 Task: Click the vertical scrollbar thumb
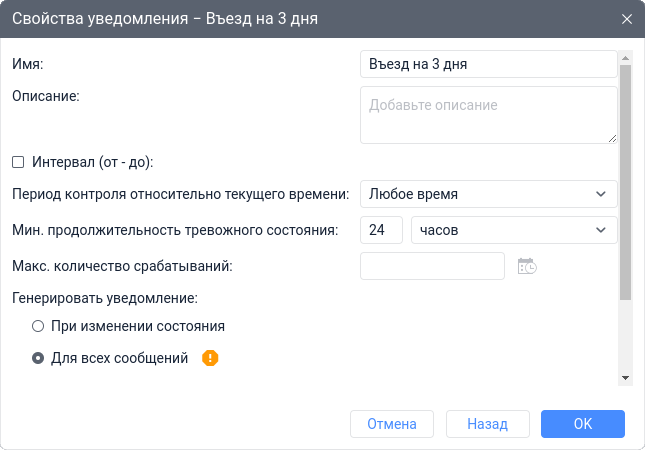tap(626, 180)
